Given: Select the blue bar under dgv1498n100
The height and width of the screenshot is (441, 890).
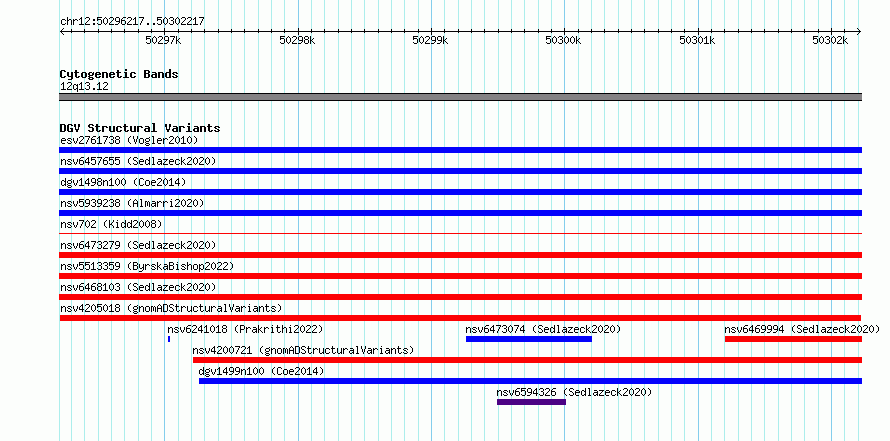Looking at the screenshot, I should click(x=460, y=192).
